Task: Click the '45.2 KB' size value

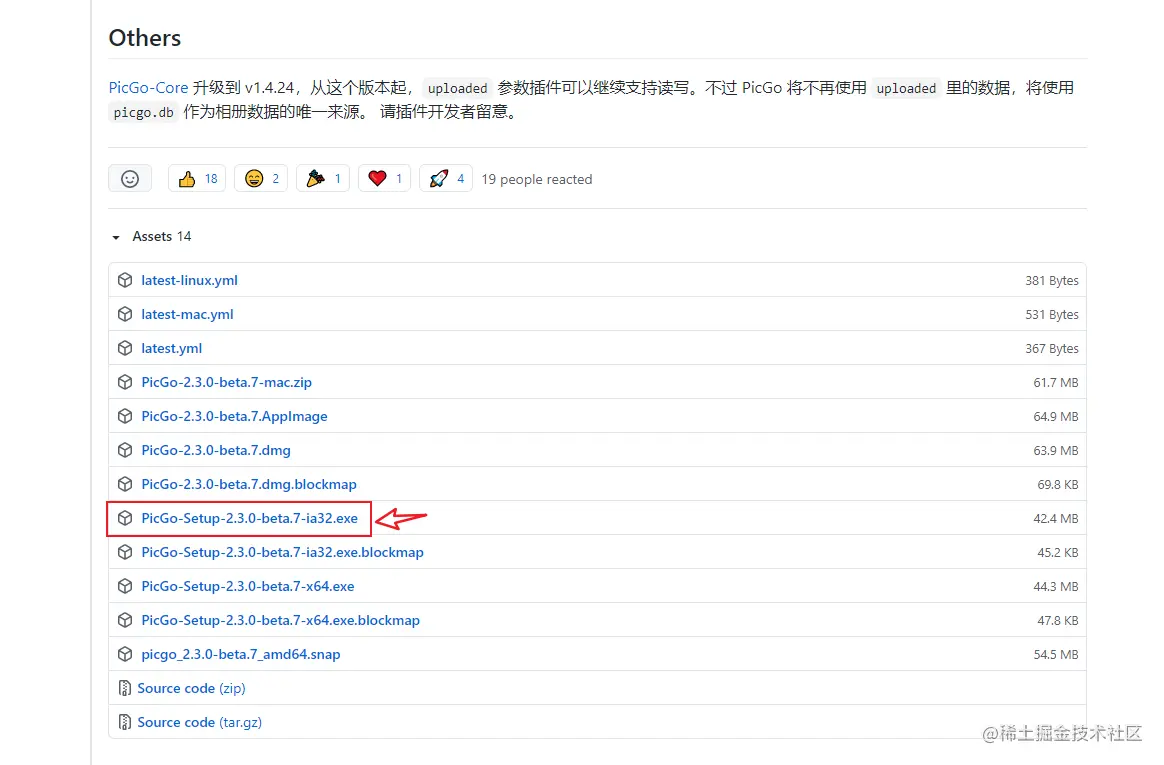Action: tap(1058, 553)
